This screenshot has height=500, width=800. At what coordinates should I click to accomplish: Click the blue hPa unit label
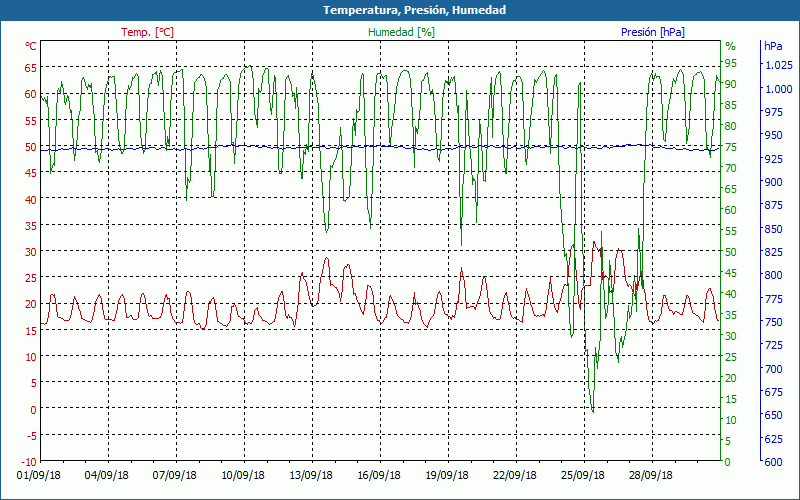pos(773,46)
